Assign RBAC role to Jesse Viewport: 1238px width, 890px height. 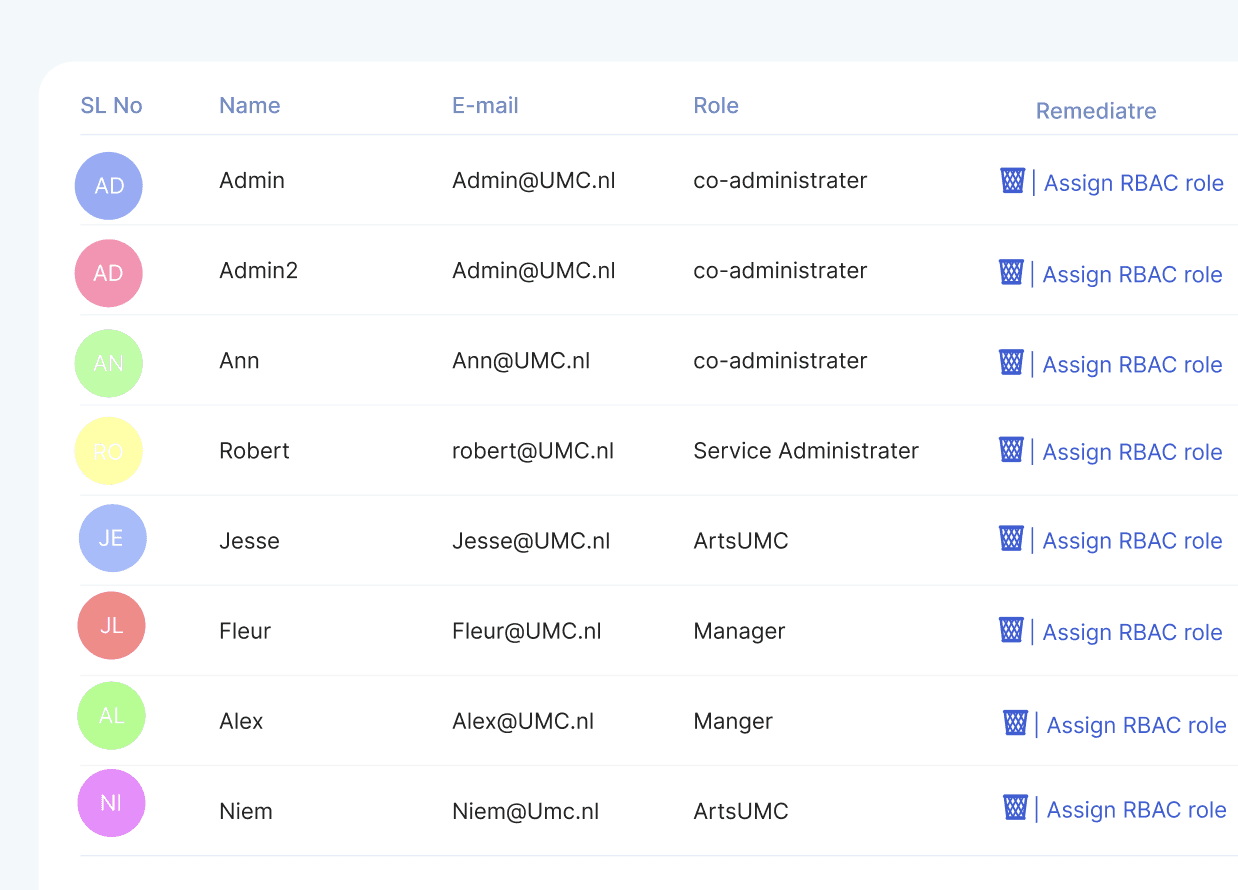click(x=1133, y=541)
